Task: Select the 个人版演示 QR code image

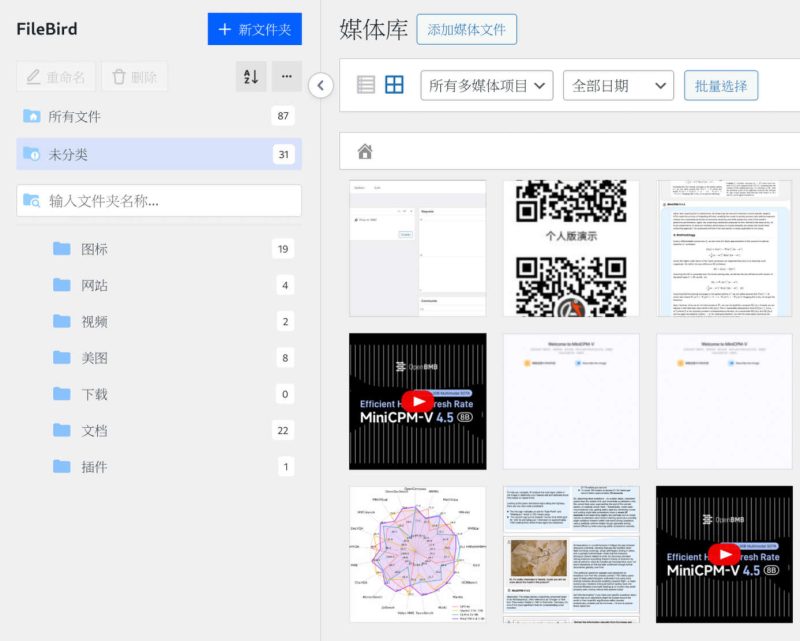Action: click(x=572, y=247)
